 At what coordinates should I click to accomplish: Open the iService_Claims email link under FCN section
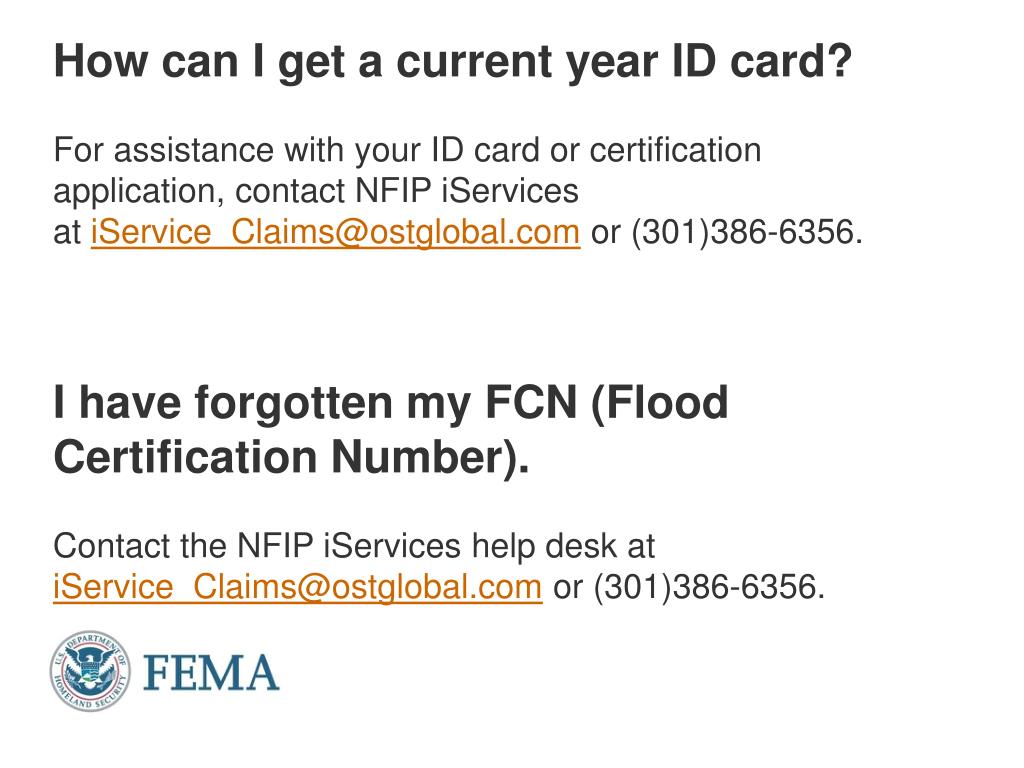tap(298, 586)
